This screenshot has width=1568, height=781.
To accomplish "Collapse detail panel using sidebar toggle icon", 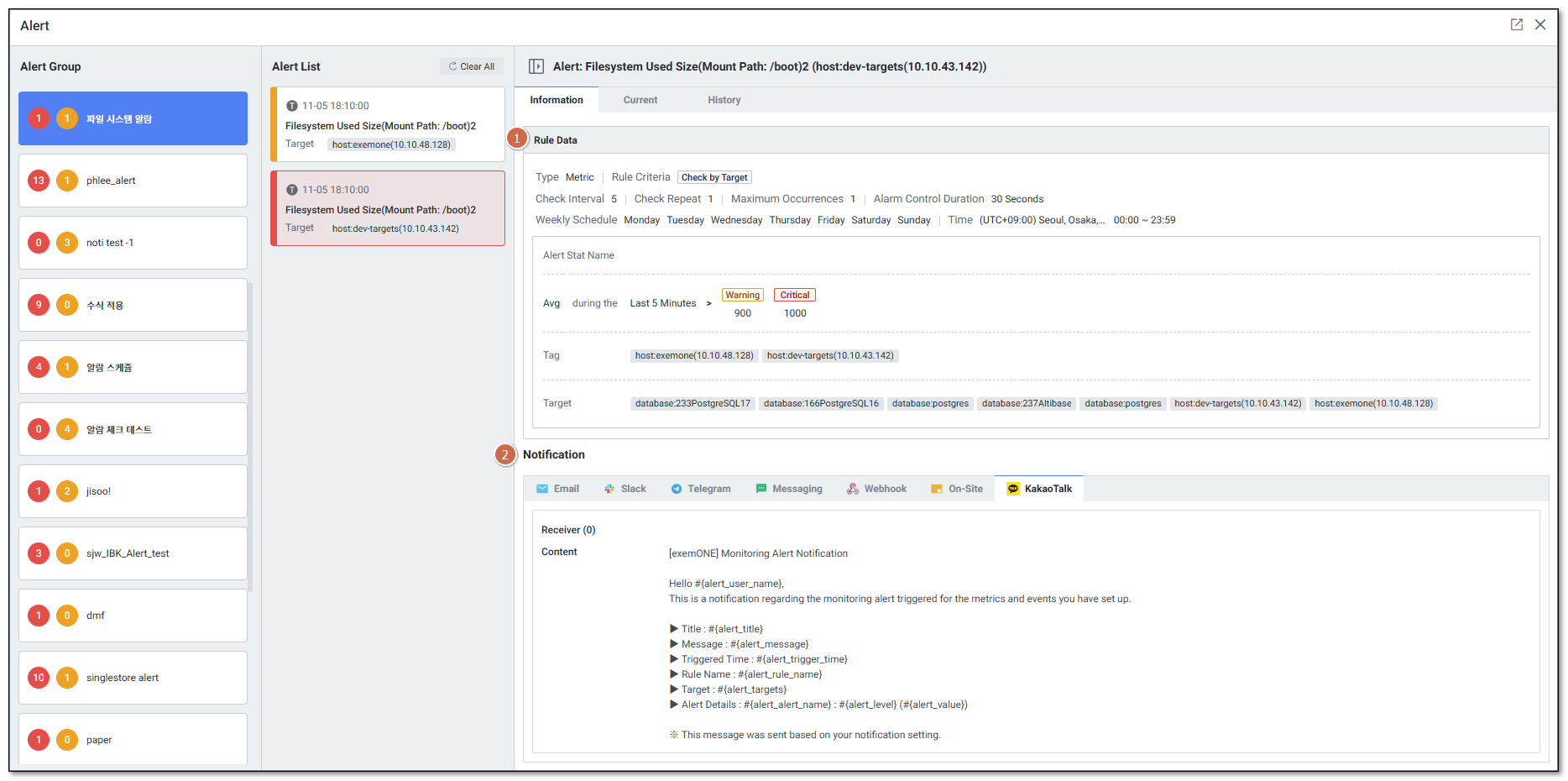I will click(x=536, y=66).
